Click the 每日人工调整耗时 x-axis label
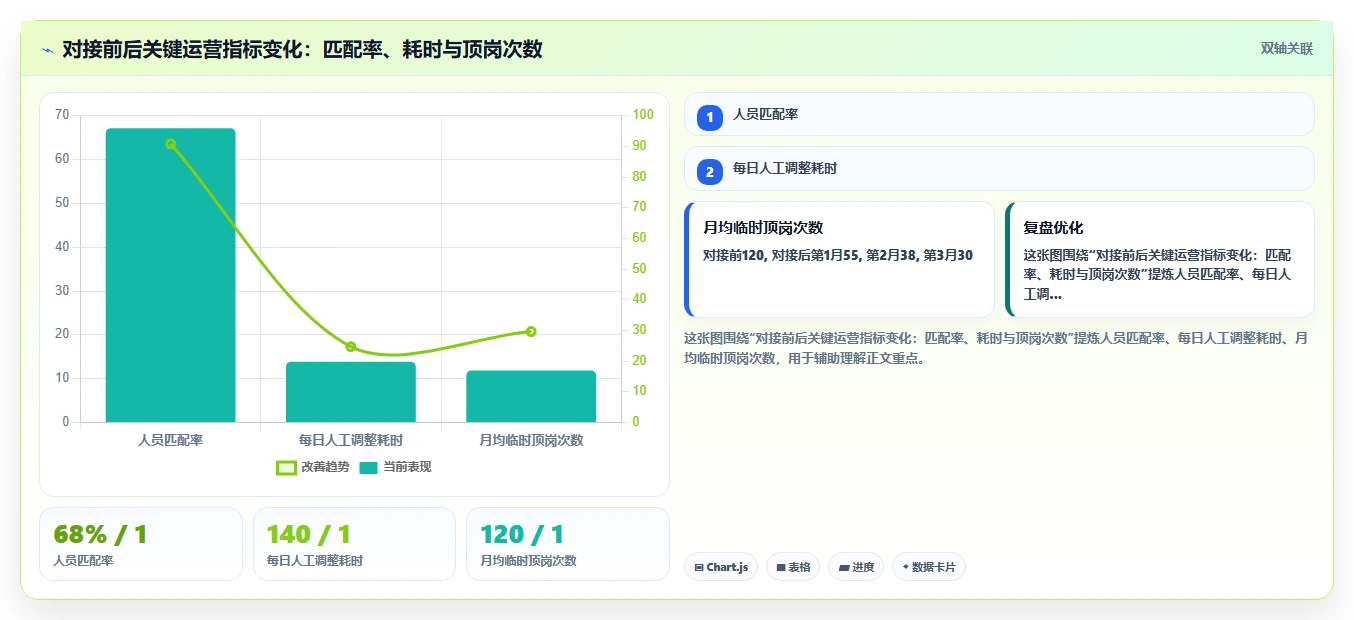 click(x=351, y=440)
